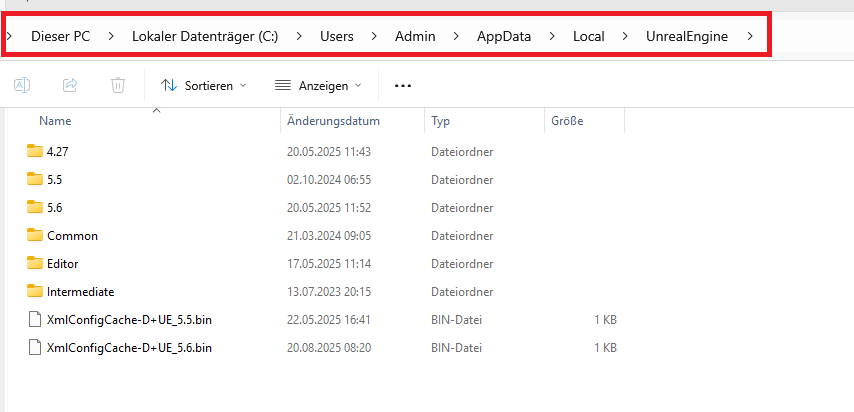The height and width of the screenshot is (412, 854).
Task: Select XmlConfigCache-D+UE_5.6.bin file
Action: point(129,348)
